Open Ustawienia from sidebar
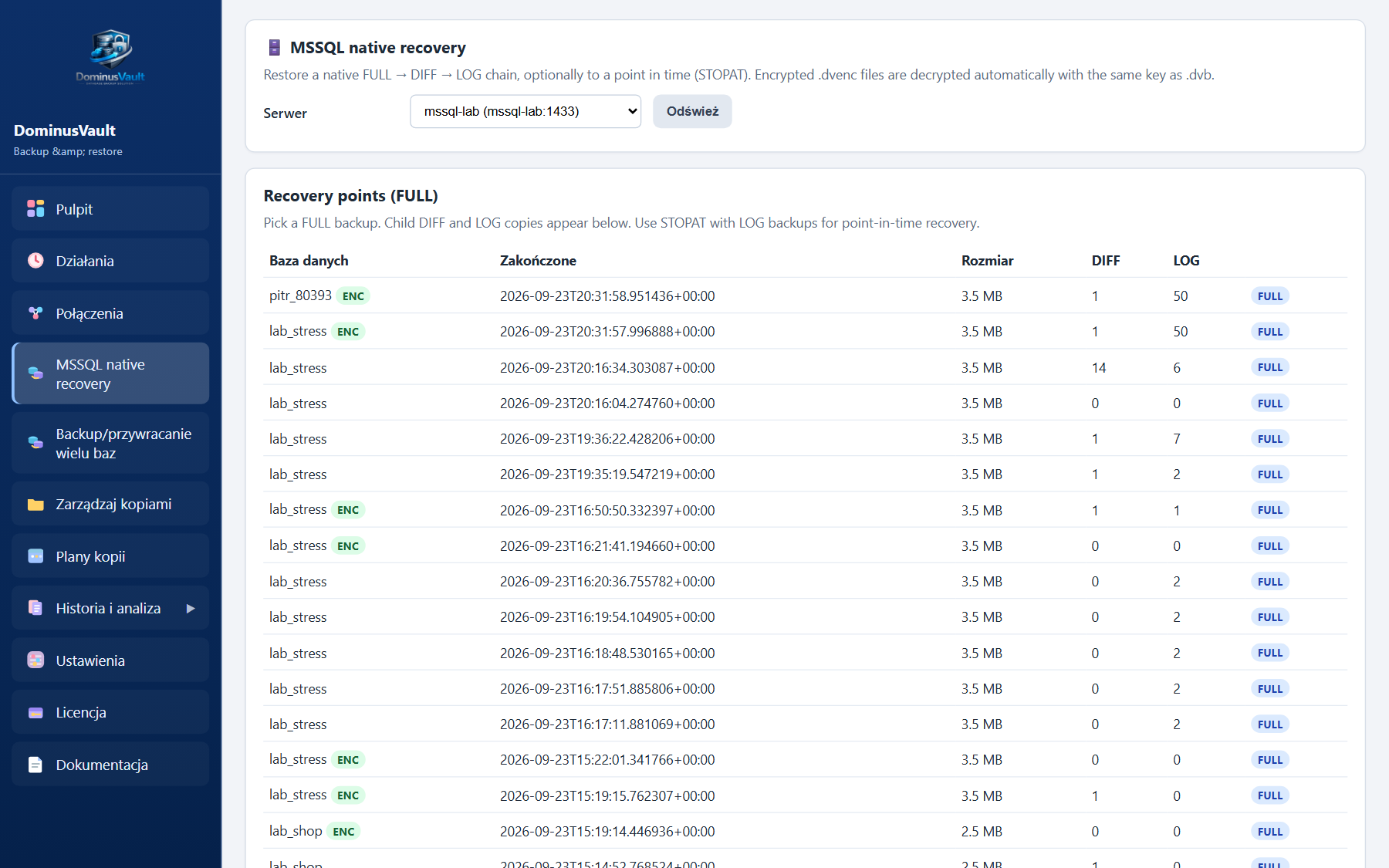The height and width of the screenshot is (868, 1389). tap(110, 660)
